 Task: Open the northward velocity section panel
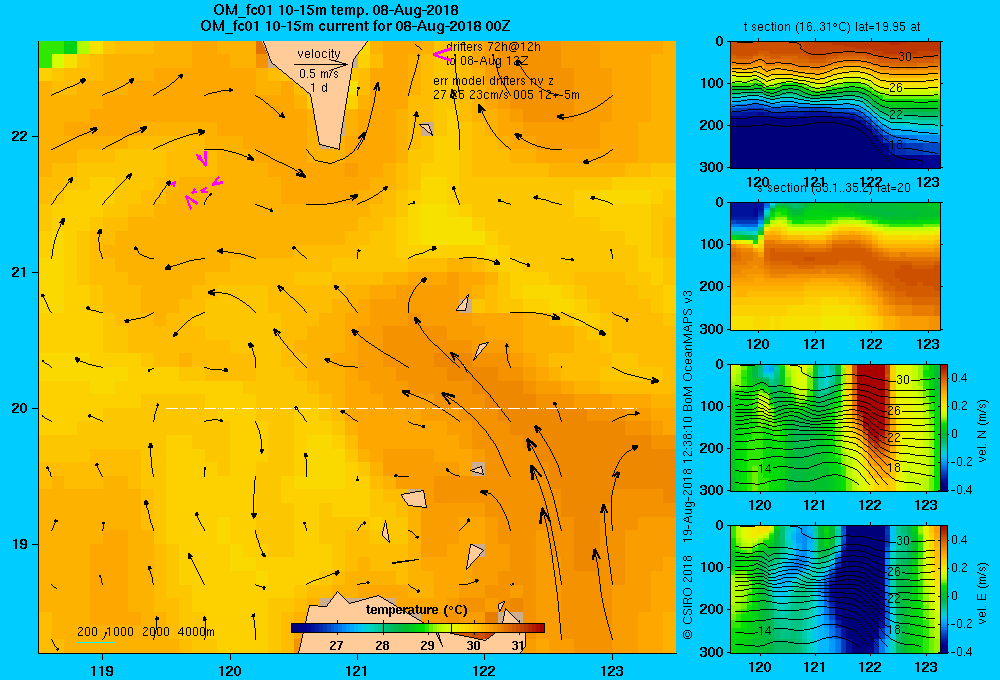(835, 427)
